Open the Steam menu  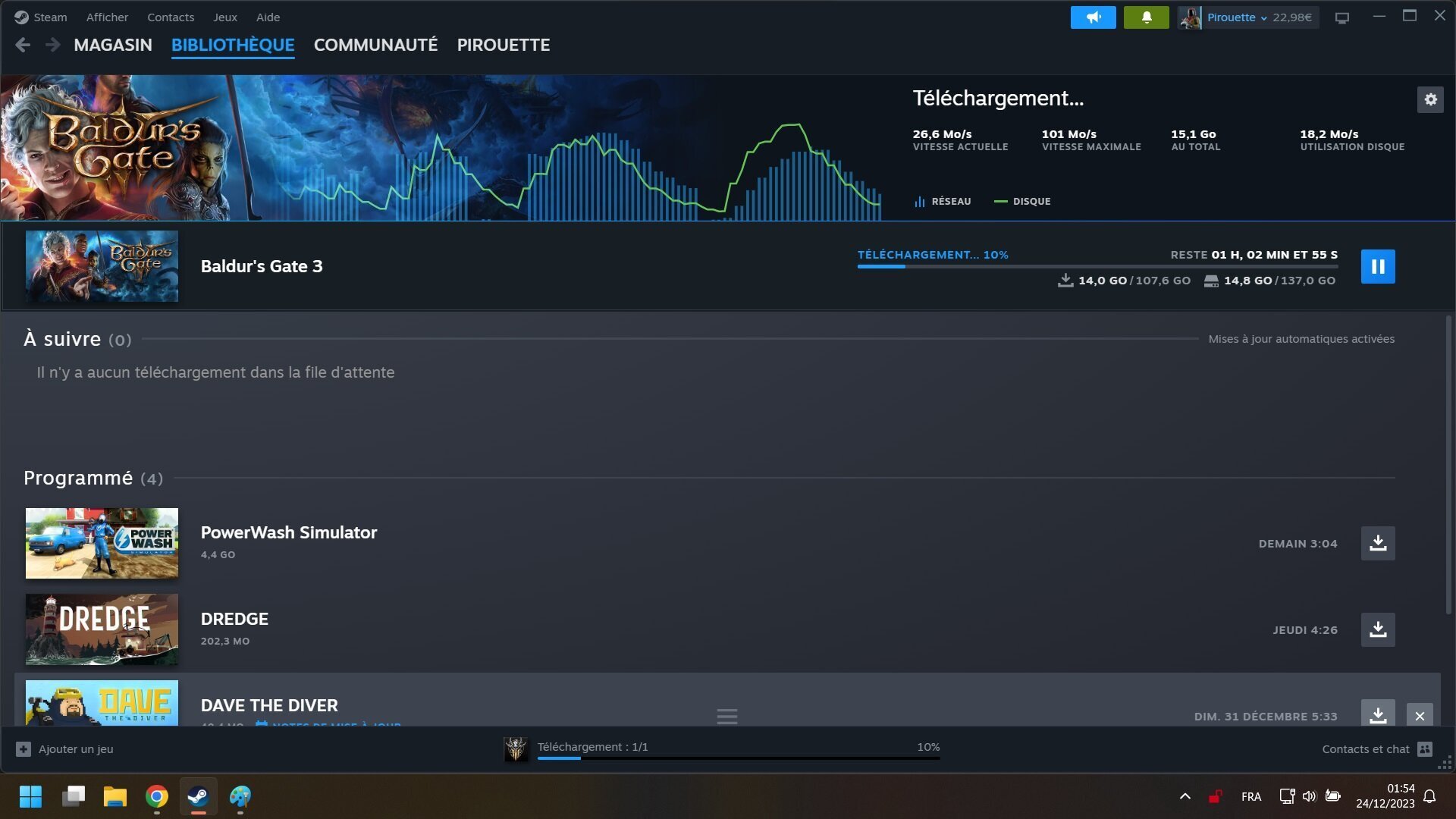50,17
